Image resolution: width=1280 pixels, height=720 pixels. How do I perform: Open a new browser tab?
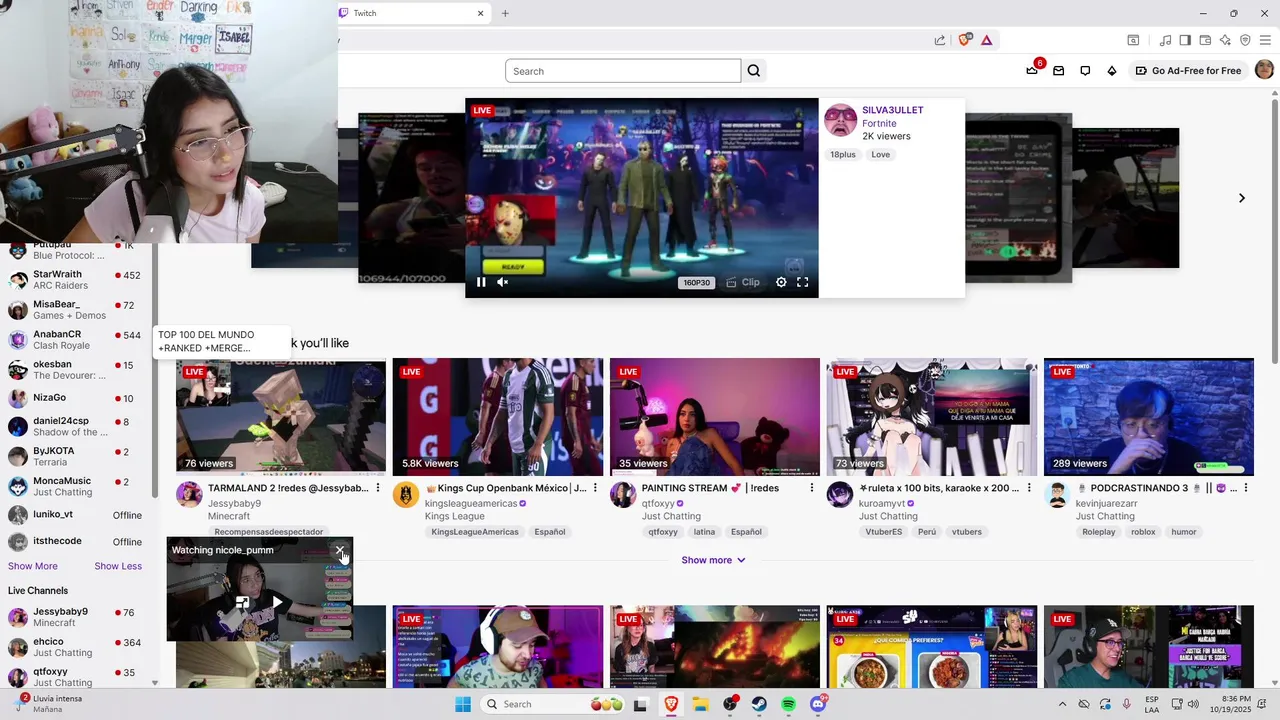[505, 13]
